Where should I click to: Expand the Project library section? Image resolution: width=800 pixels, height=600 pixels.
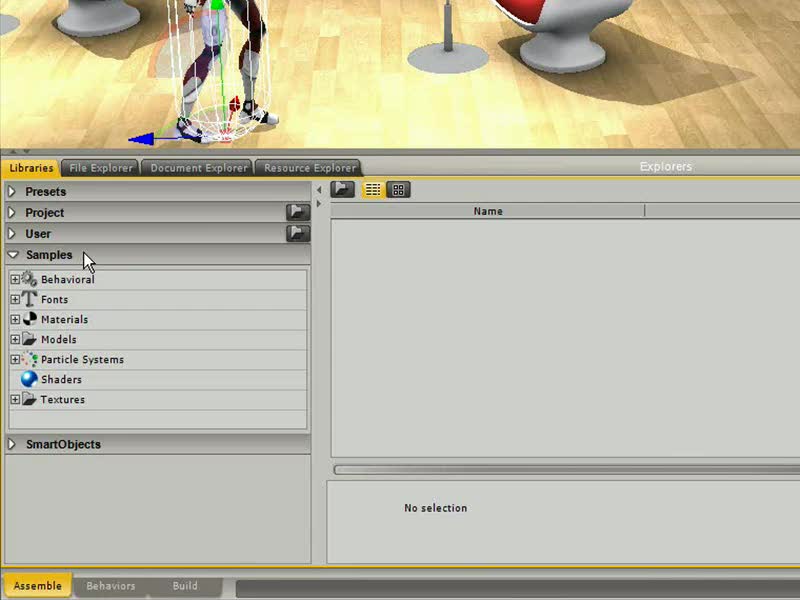11,212
